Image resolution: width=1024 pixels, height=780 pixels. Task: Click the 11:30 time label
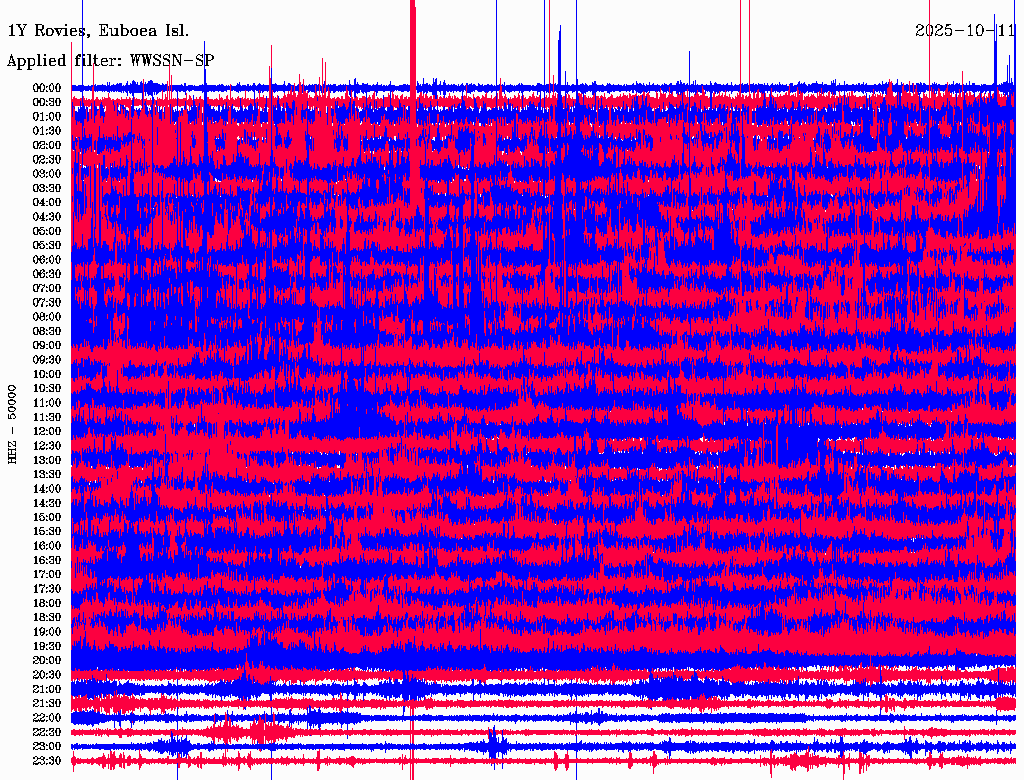click(47, 417)
